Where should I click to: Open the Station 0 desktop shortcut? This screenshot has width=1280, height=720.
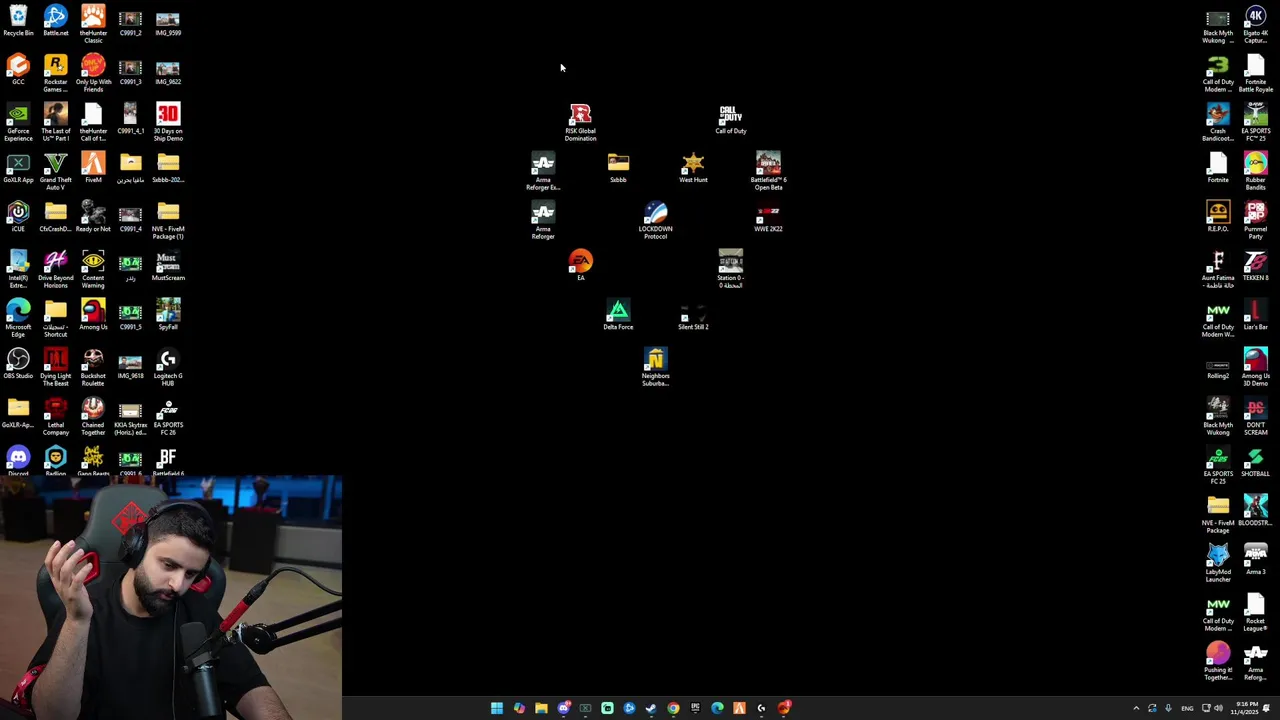point(730,269)
